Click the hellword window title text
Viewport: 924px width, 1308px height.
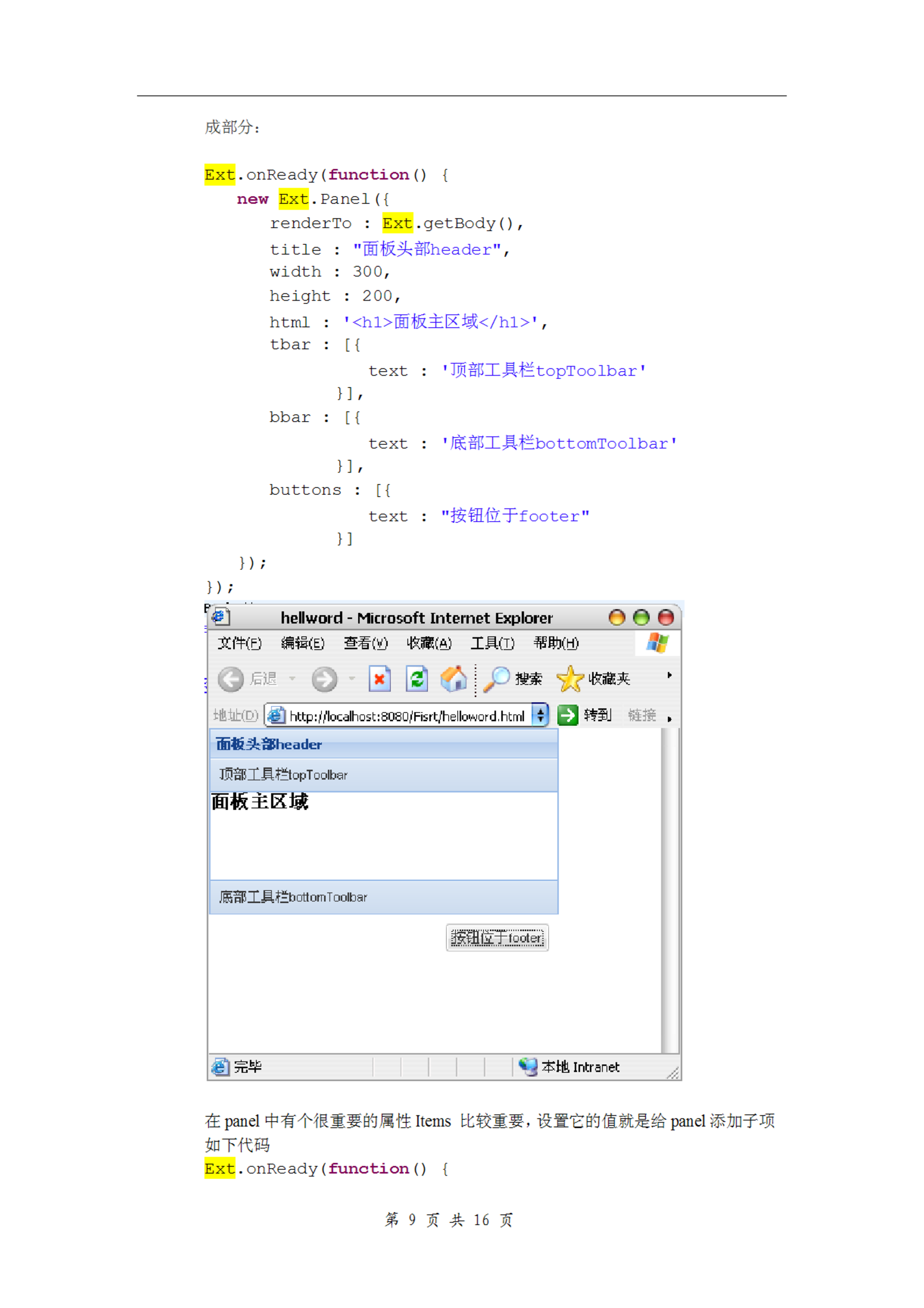click(x=417, y=618)
